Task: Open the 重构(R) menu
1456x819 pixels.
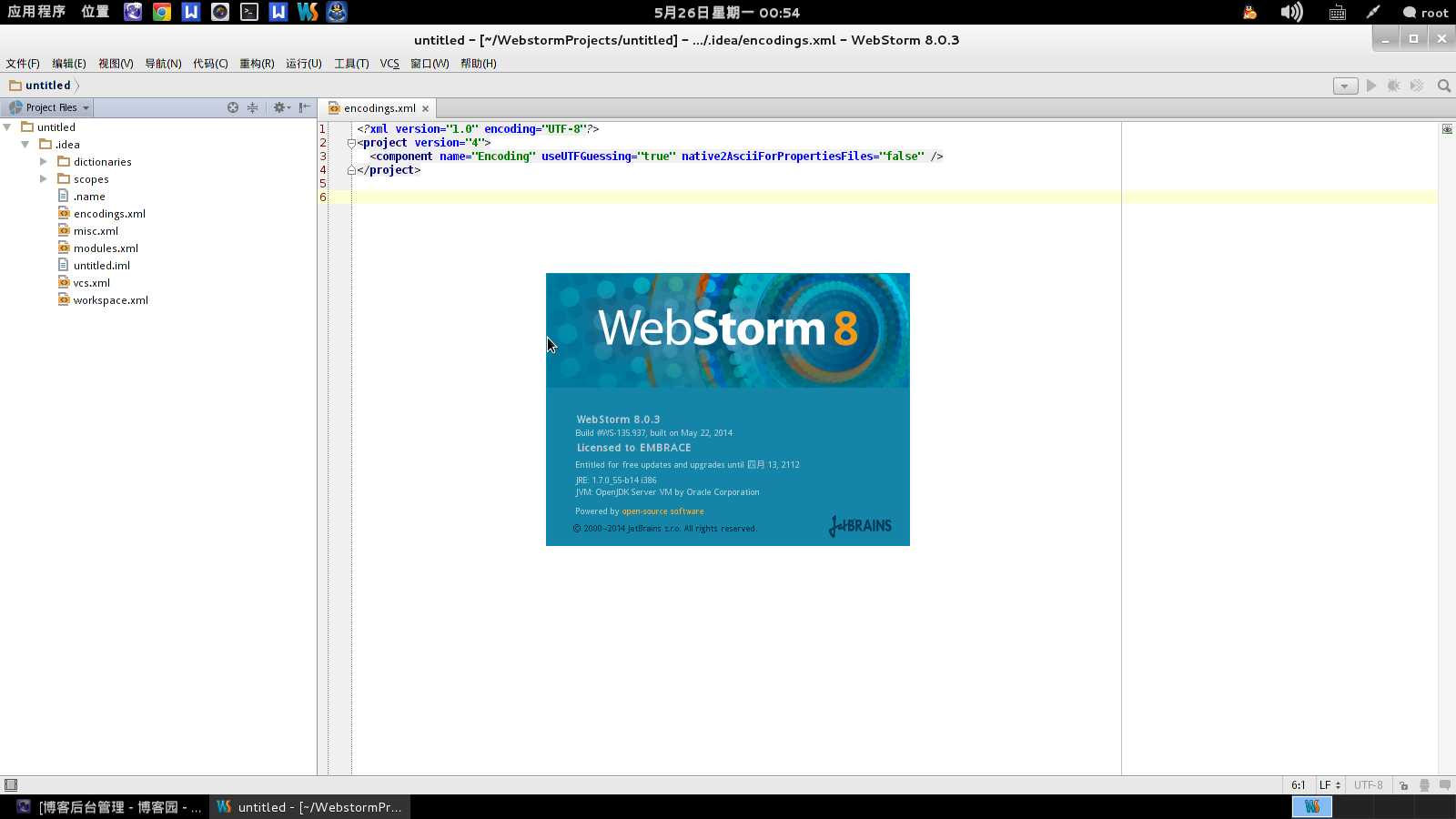Action: pos(257,64)
